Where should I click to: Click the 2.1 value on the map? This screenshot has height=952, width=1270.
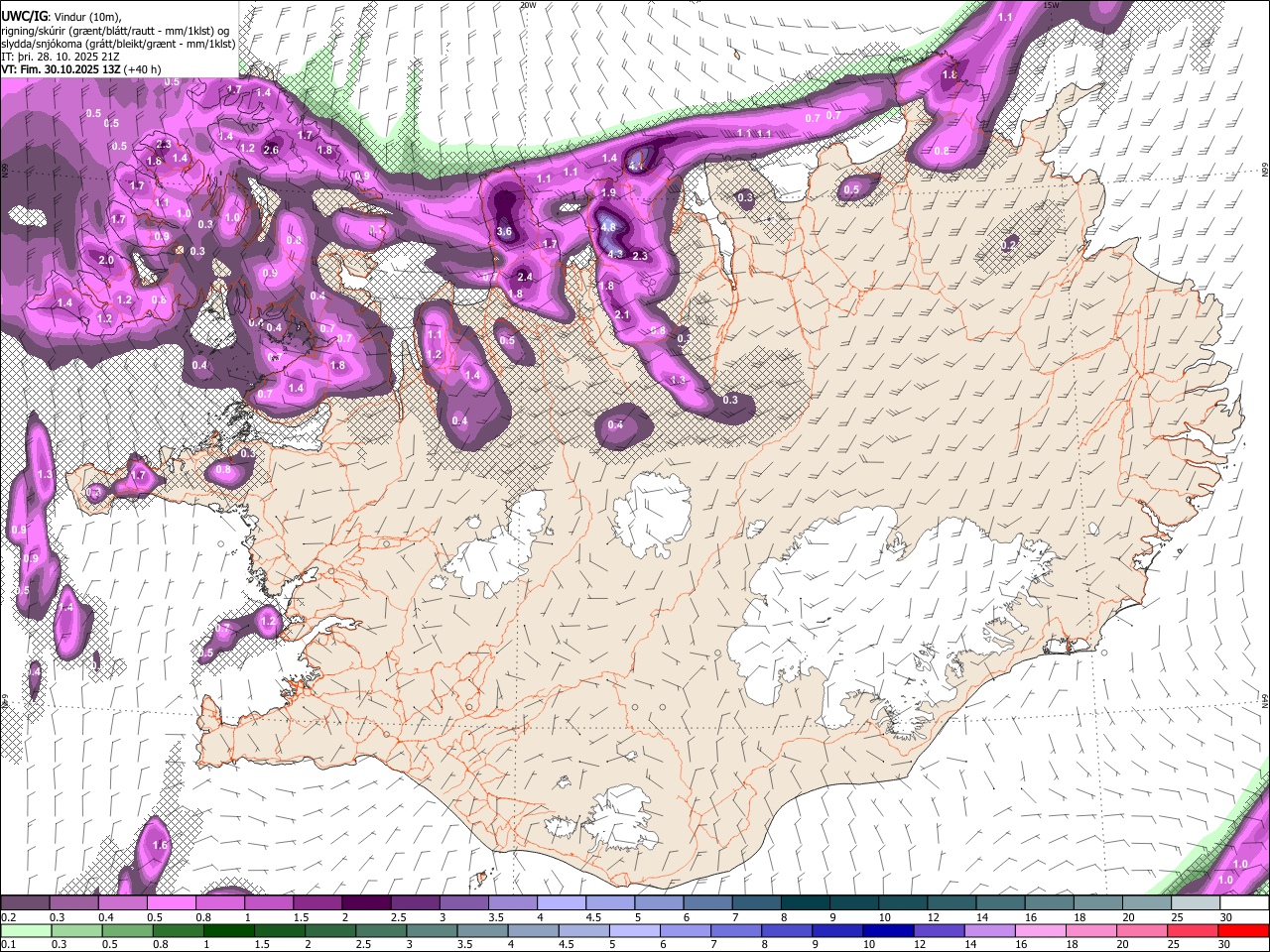point(622,315)
